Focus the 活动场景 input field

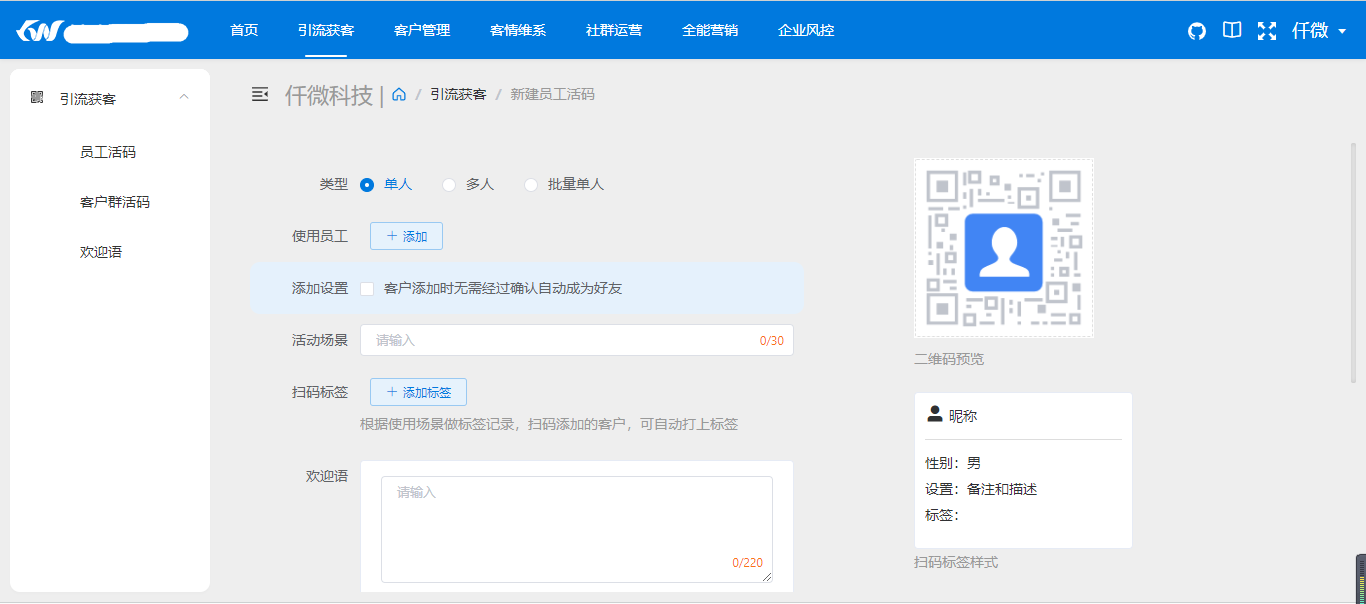[x=577, y=340]
